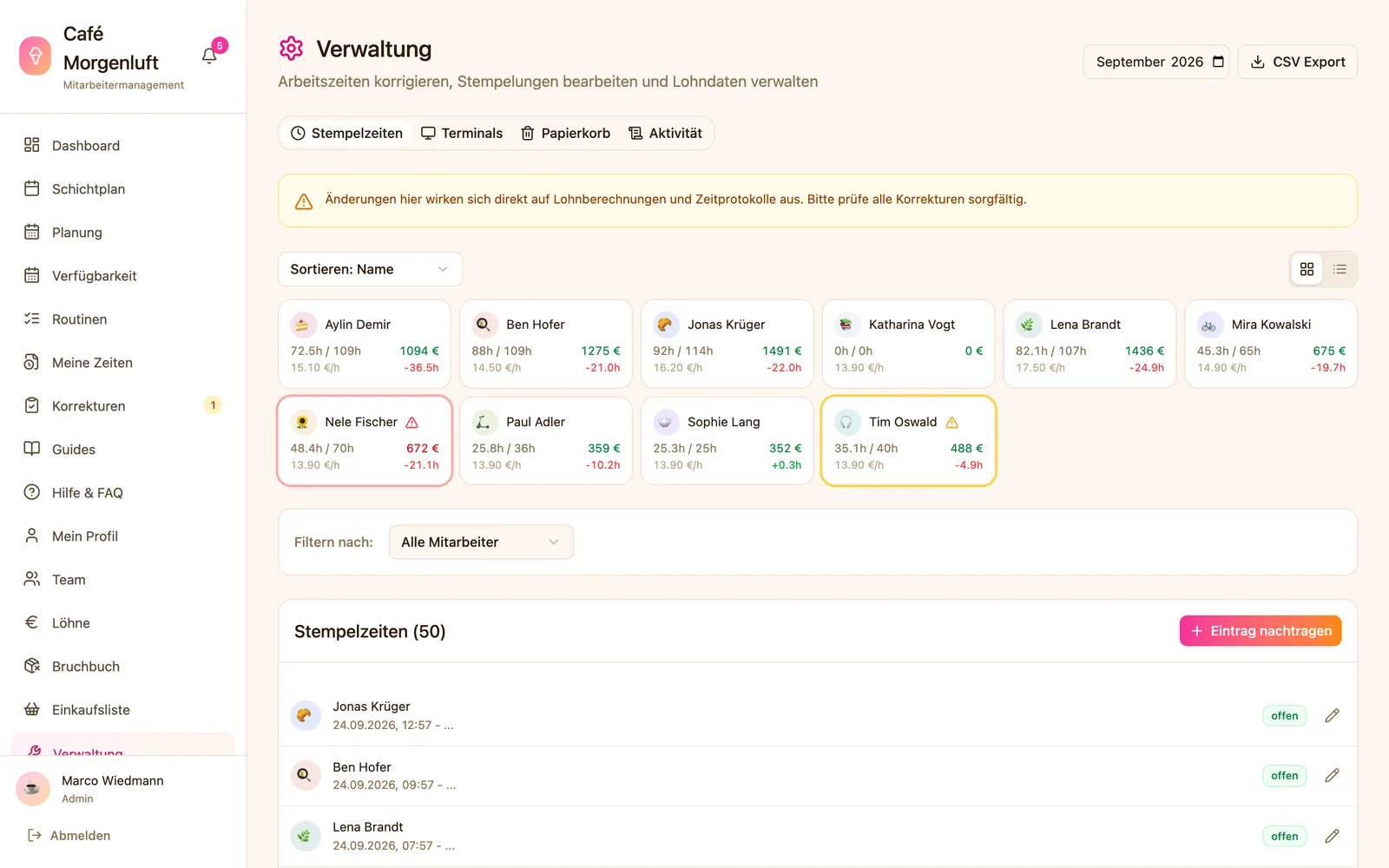Open the notifications bell
This screenshot has height=868, width=1389.
point(209,56)
